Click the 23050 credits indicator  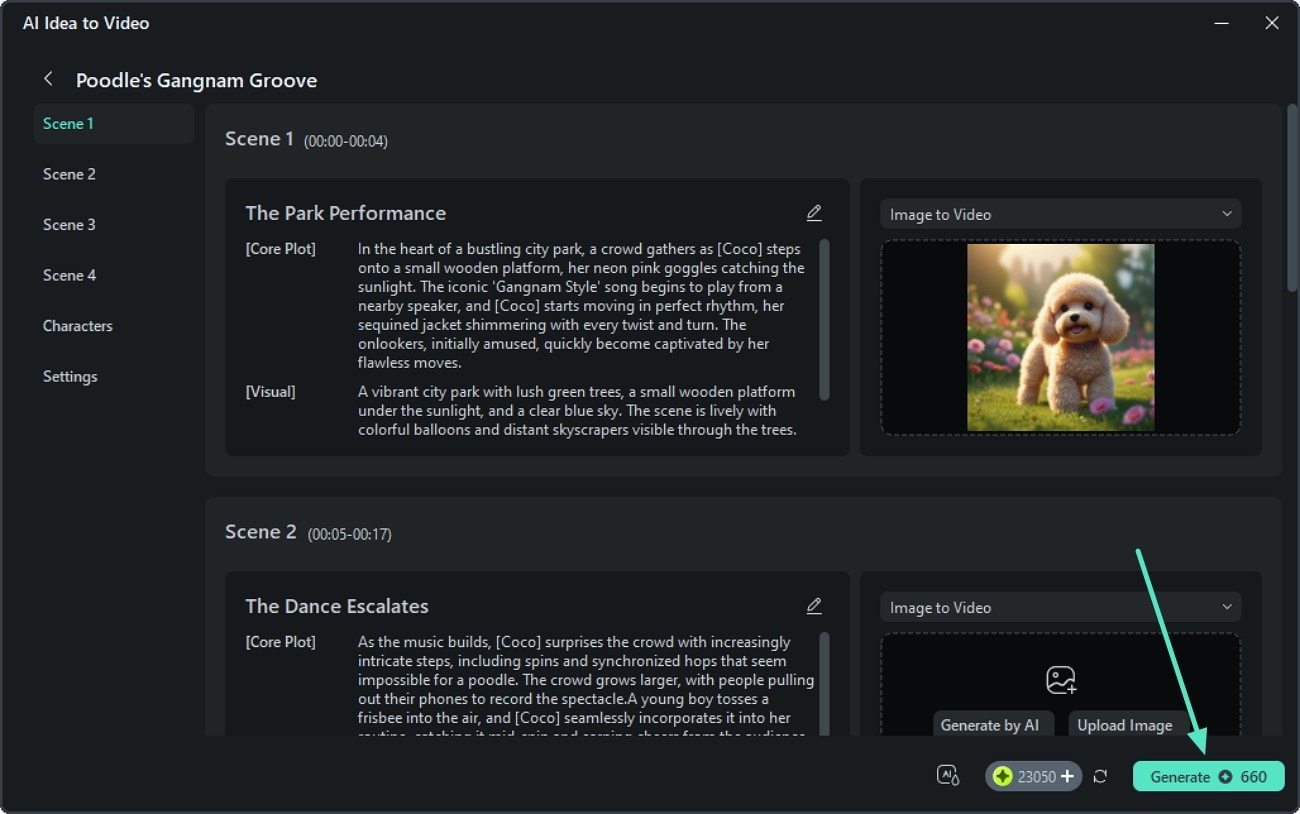[1033, 776]
